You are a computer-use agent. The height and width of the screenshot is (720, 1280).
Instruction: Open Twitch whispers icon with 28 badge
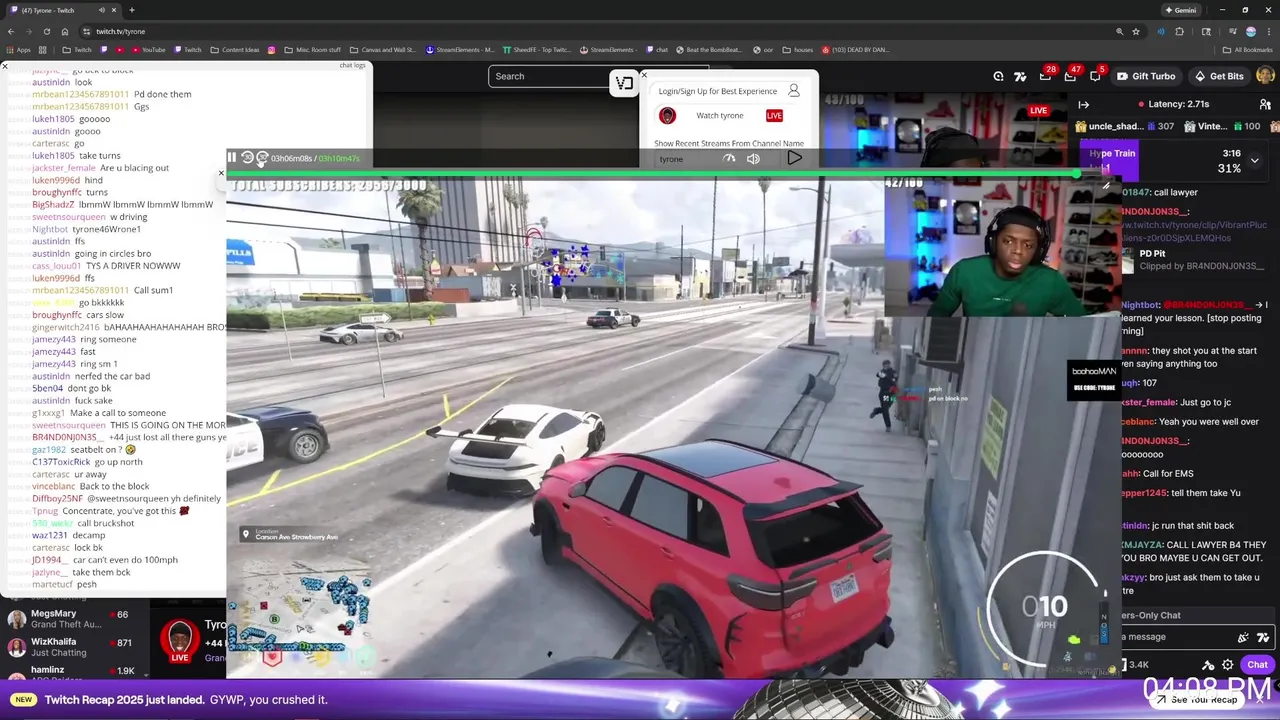pos(1045,76)
